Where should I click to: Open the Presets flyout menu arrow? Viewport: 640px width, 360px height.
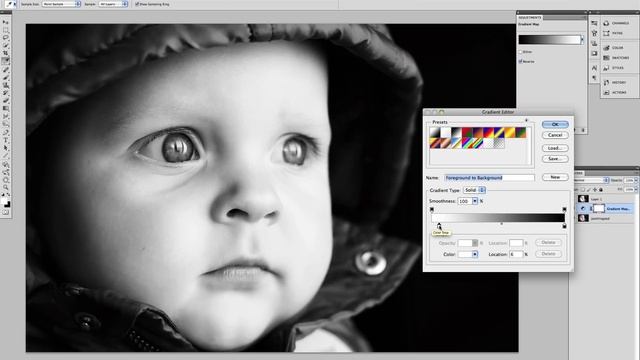click(527, 120)
